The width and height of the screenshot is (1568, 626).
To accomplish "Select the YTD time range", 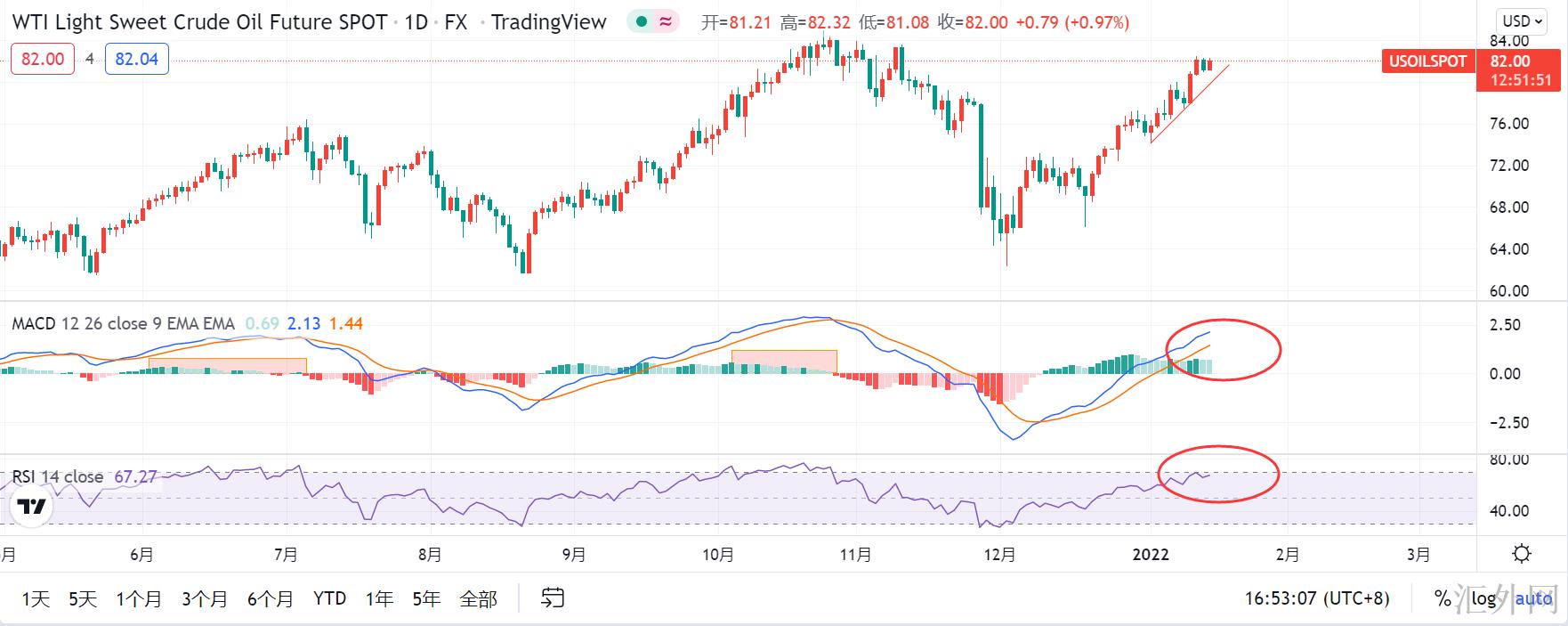I will 329,598.
